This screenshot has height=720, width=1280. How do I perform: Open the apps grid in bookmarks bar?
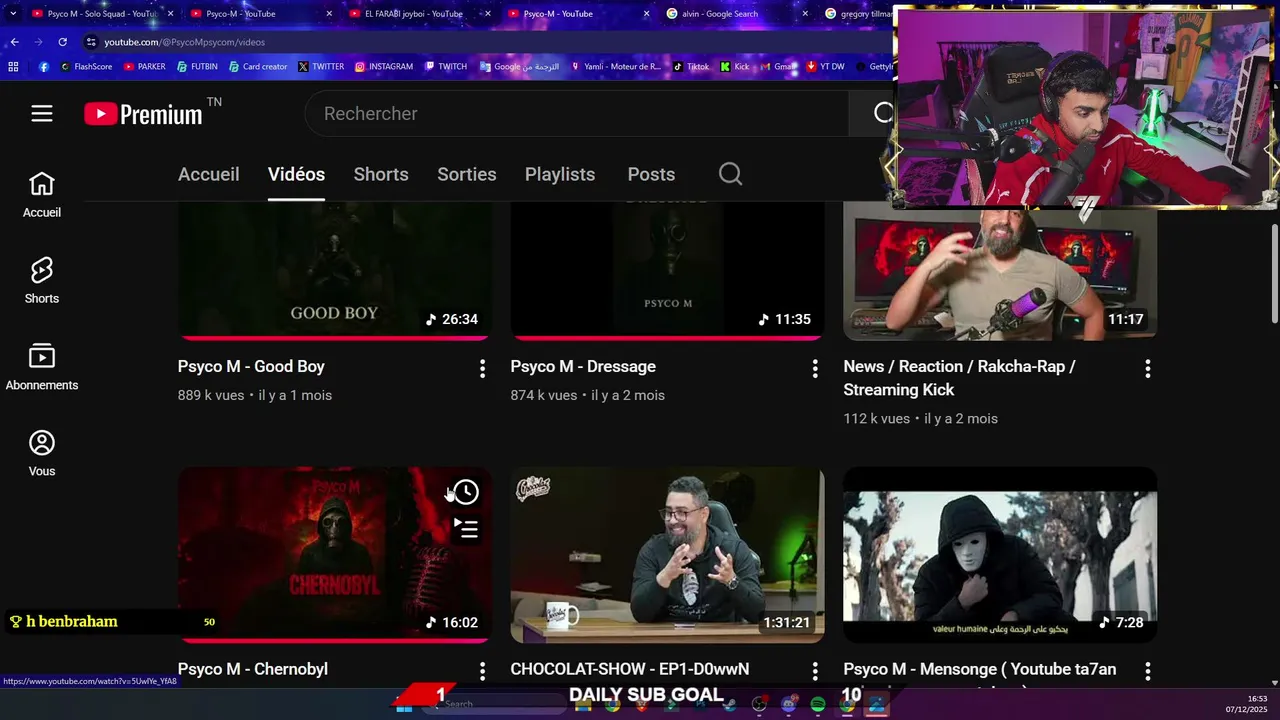(13, 67)
